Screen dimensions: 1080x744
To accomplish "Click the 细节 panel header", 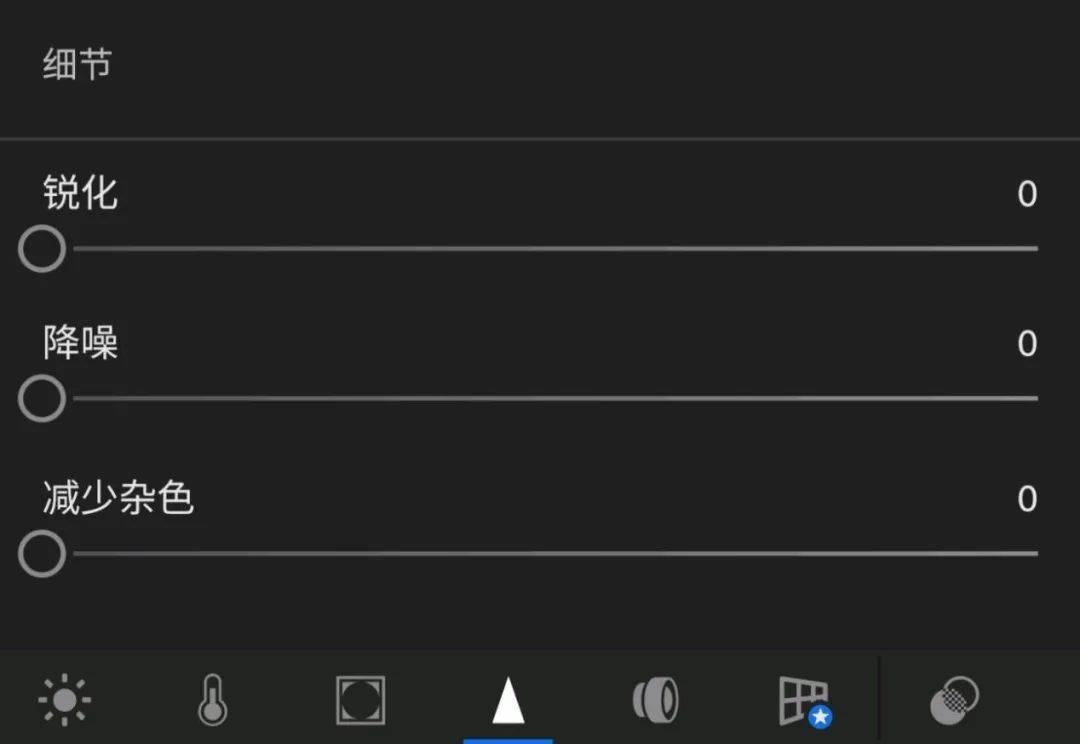I will pos(77,66).
